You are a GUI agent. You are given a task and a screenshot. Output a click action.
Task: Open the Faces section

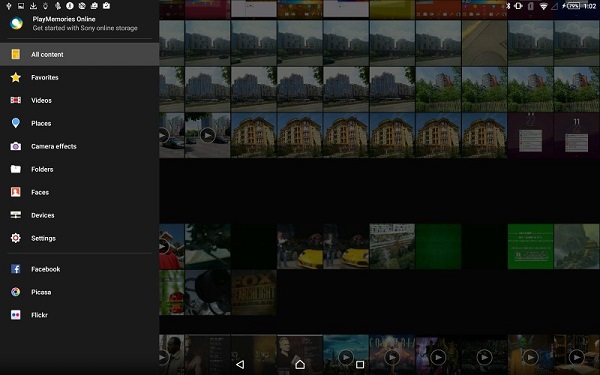click(x=80, y=192)
